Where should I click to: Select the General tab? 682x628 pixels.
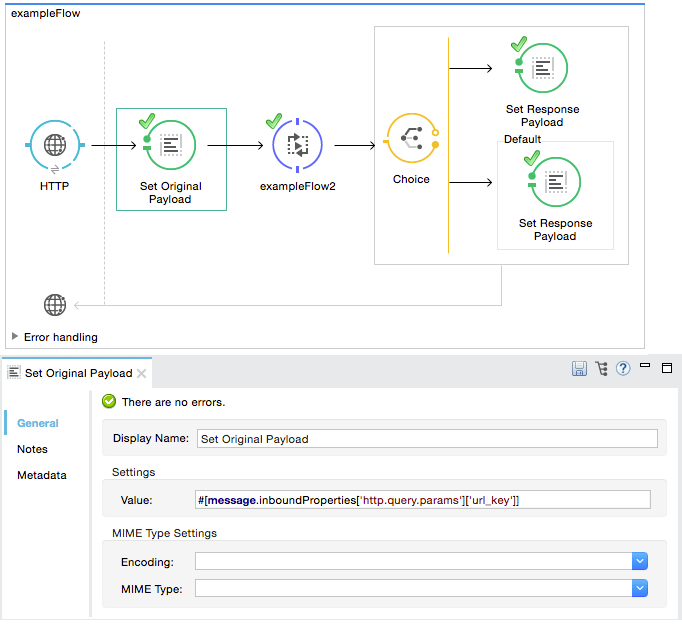pyautogui.click(x=38, y=423)
